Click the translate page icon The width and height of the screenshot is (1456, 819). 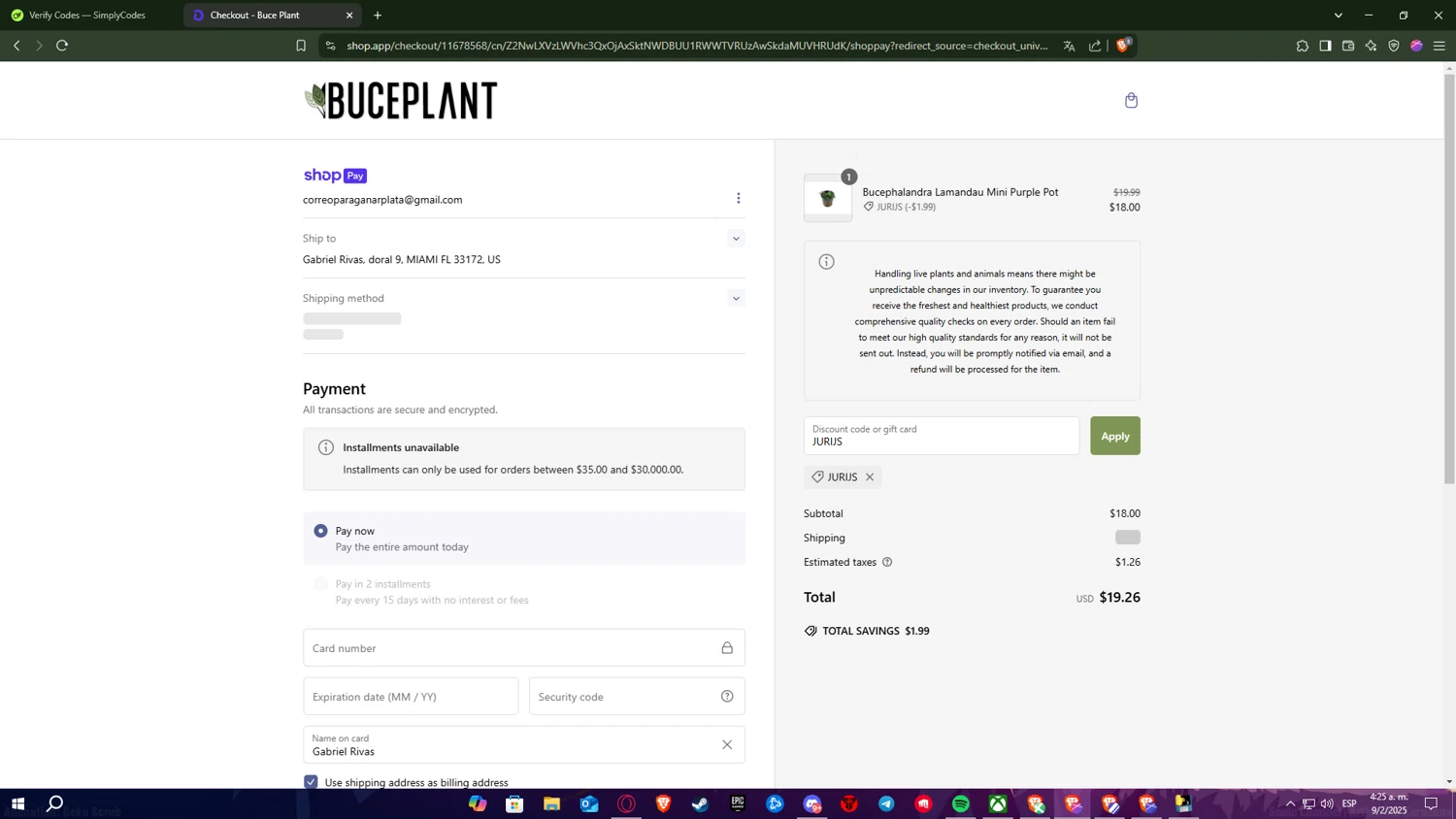[1069, 46]
